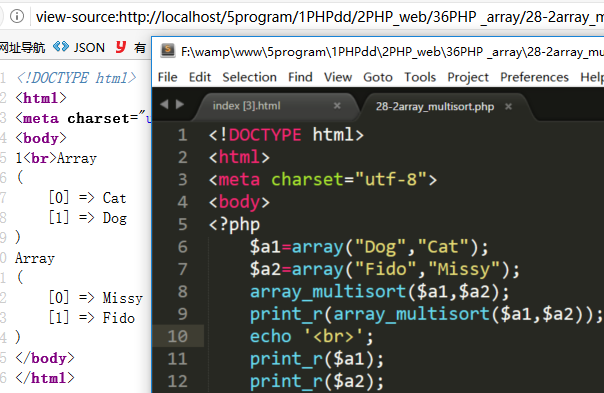Click the meta charset line in browser source
Image resolution: width=604 pixels, height=393 pixels.
pyautogui.click(x=83, y=118)
